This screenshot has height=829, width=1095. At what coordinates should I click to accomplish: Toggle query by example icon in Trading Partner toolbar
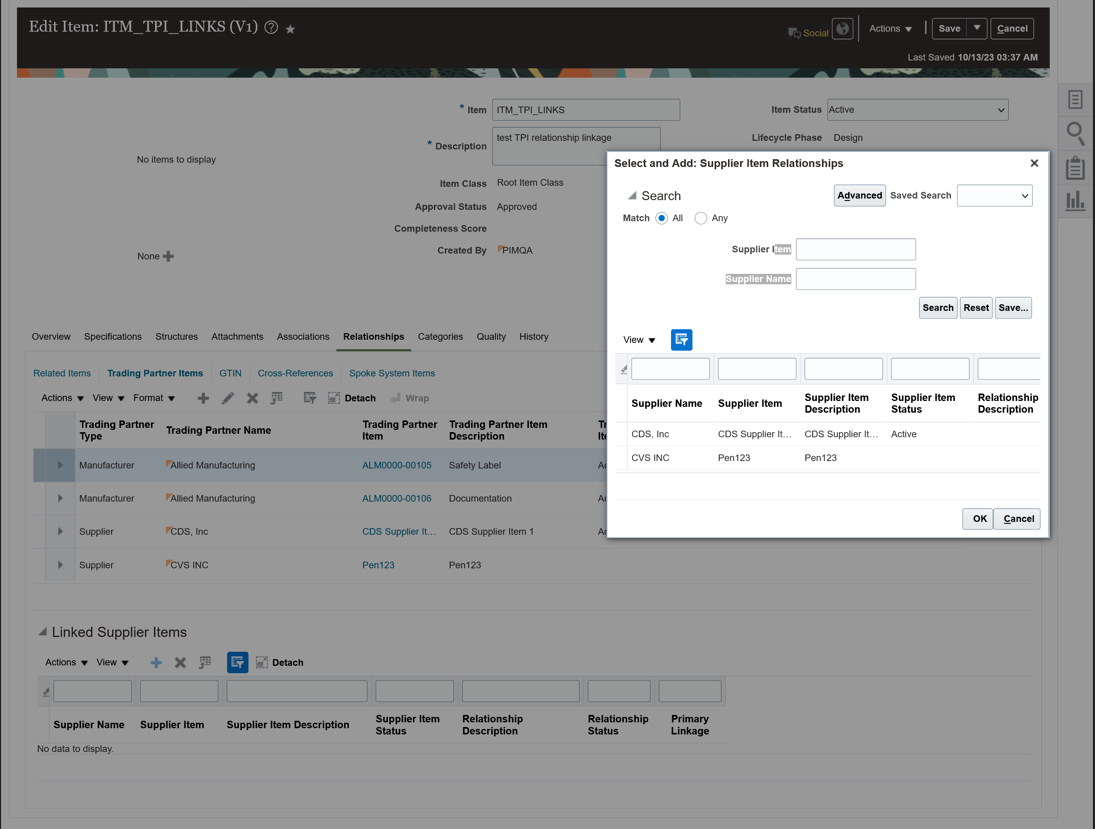(309, 398)
